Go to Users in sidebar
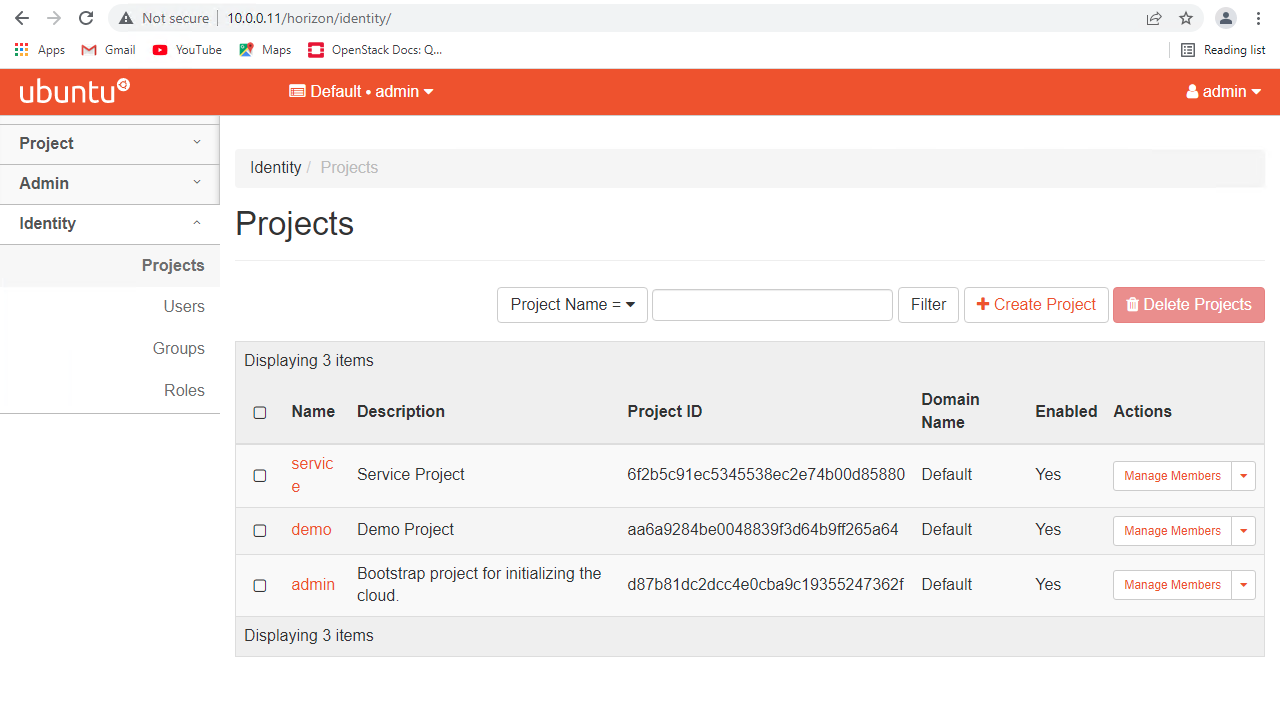Image resolution: width=1280 pixels, height=726 pixels. click(x=184, y=307)
